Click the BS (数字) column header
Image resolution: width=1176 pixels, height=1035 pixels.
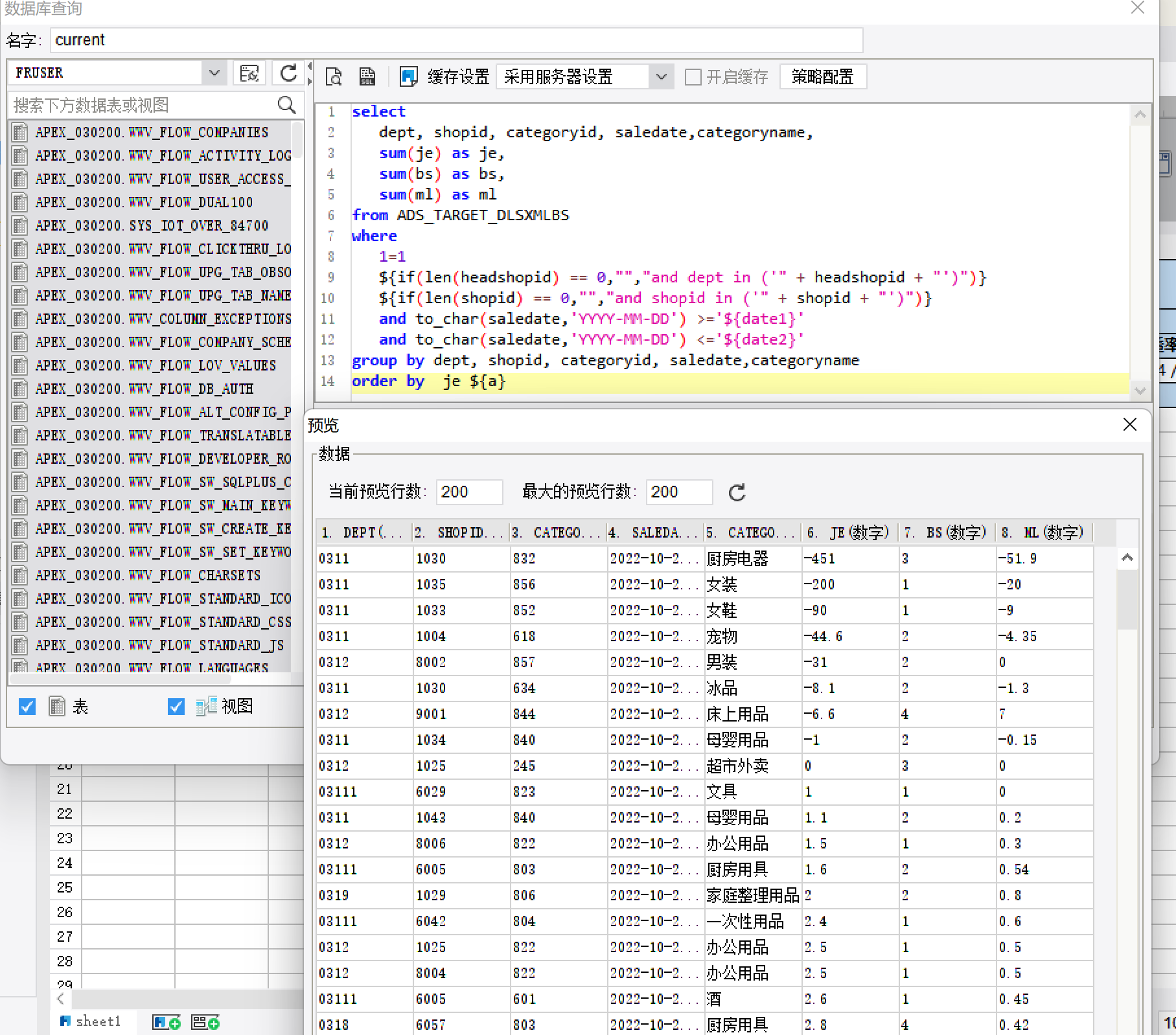coord(947,532)
